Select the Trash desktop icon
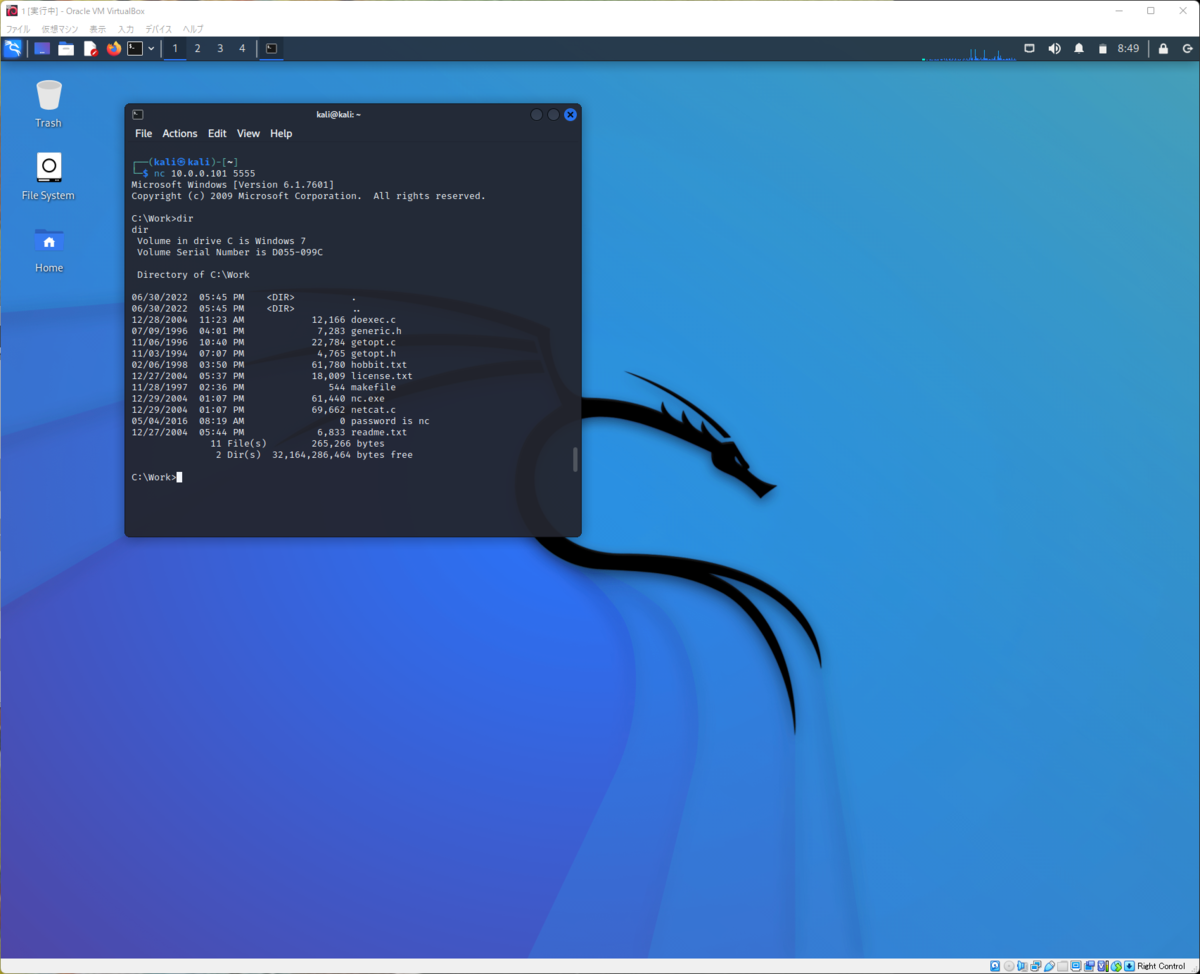 tap(48, 104)
